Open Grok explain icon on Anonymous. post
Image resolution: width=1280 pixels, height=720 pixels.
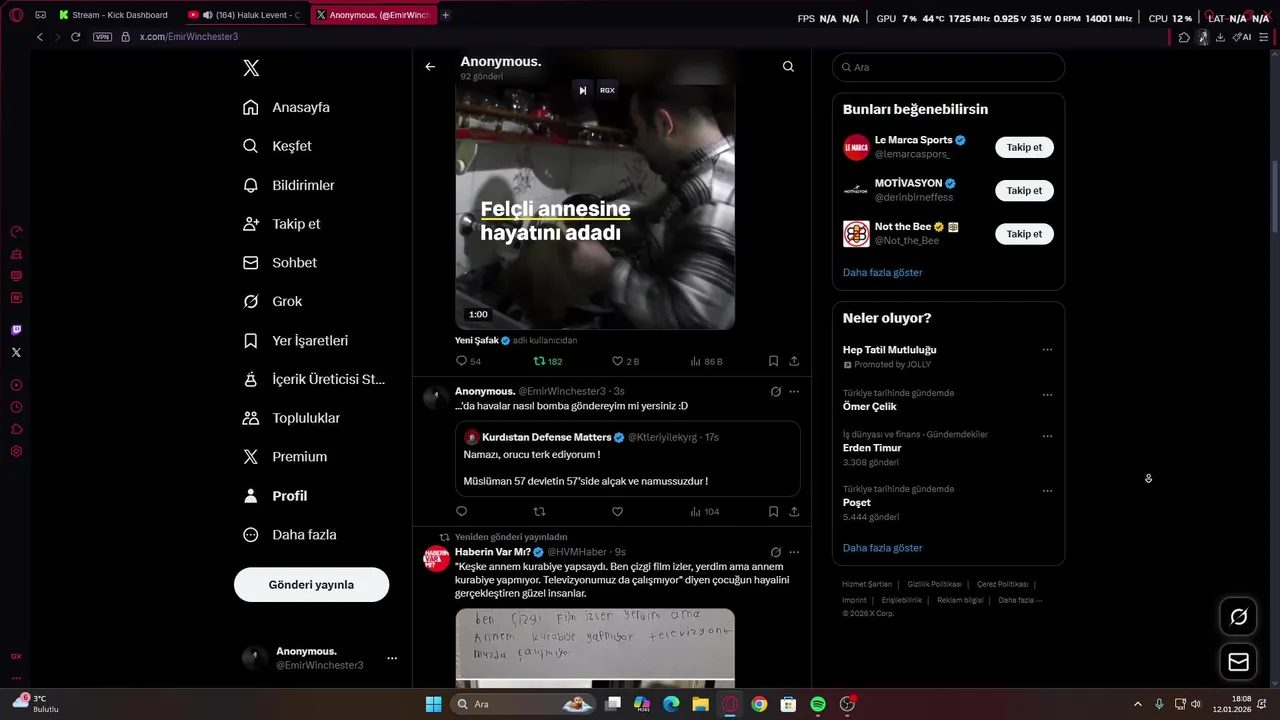coord(775,391)
